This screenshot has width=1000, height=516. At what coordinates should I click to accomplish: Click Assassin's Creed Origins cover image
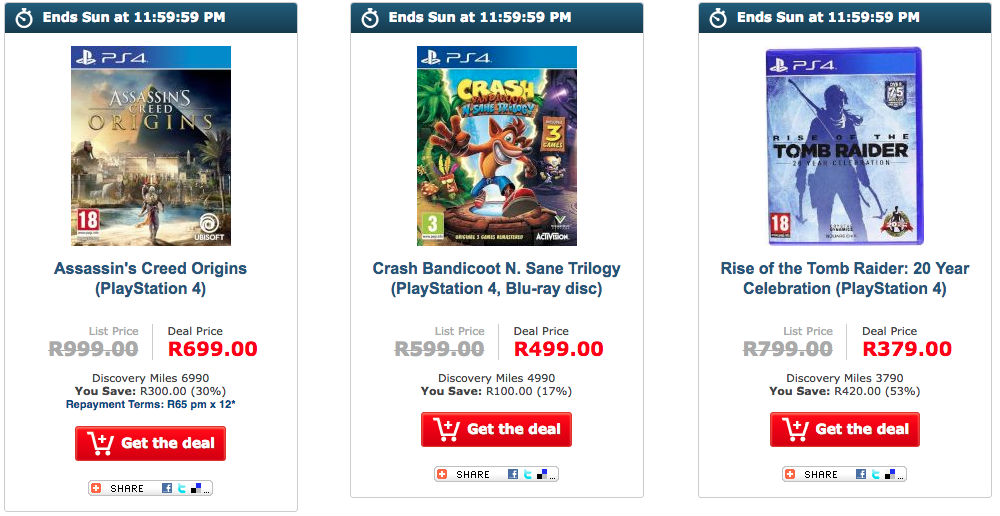(151, 146)
